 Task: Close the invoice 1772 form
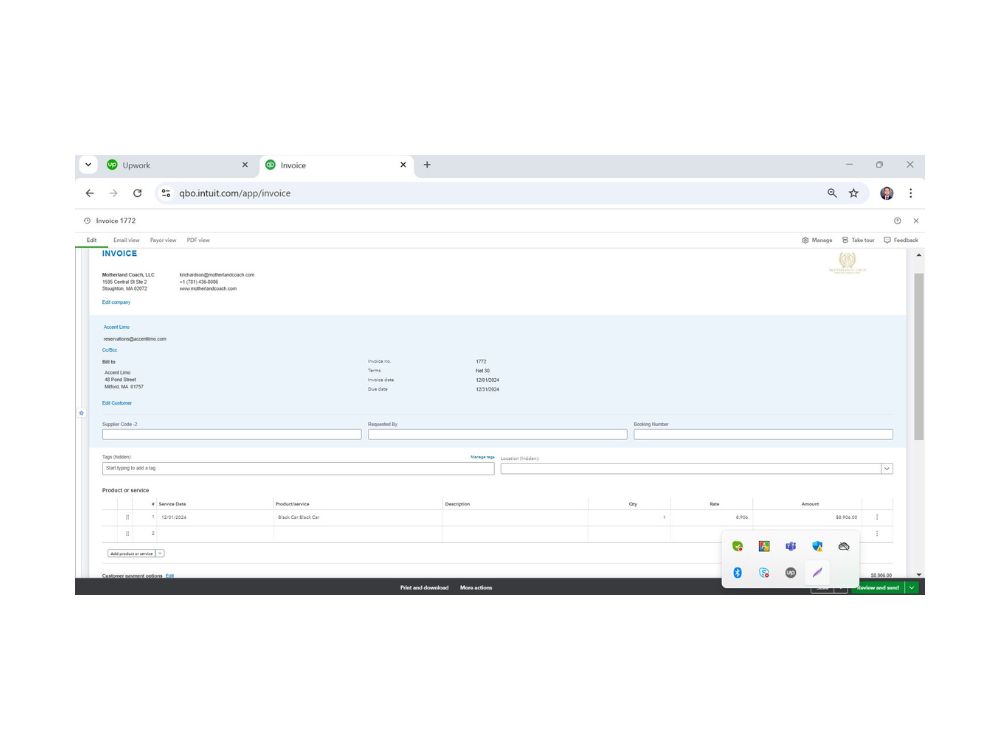click(x=916, y=221)
